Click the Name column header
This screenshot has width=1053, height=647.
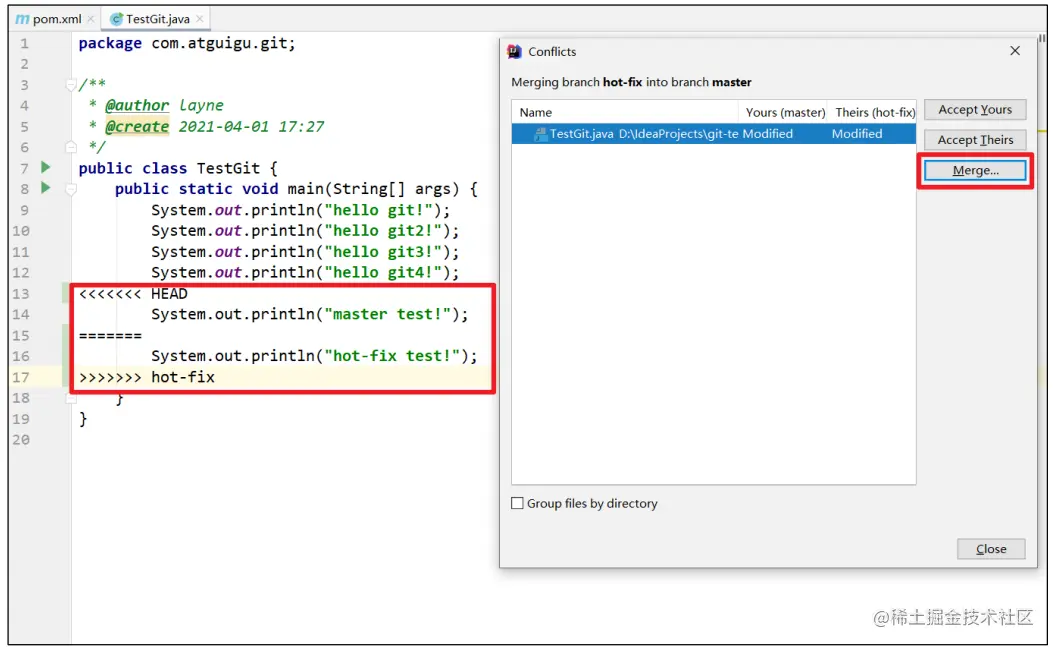(625, 112)
